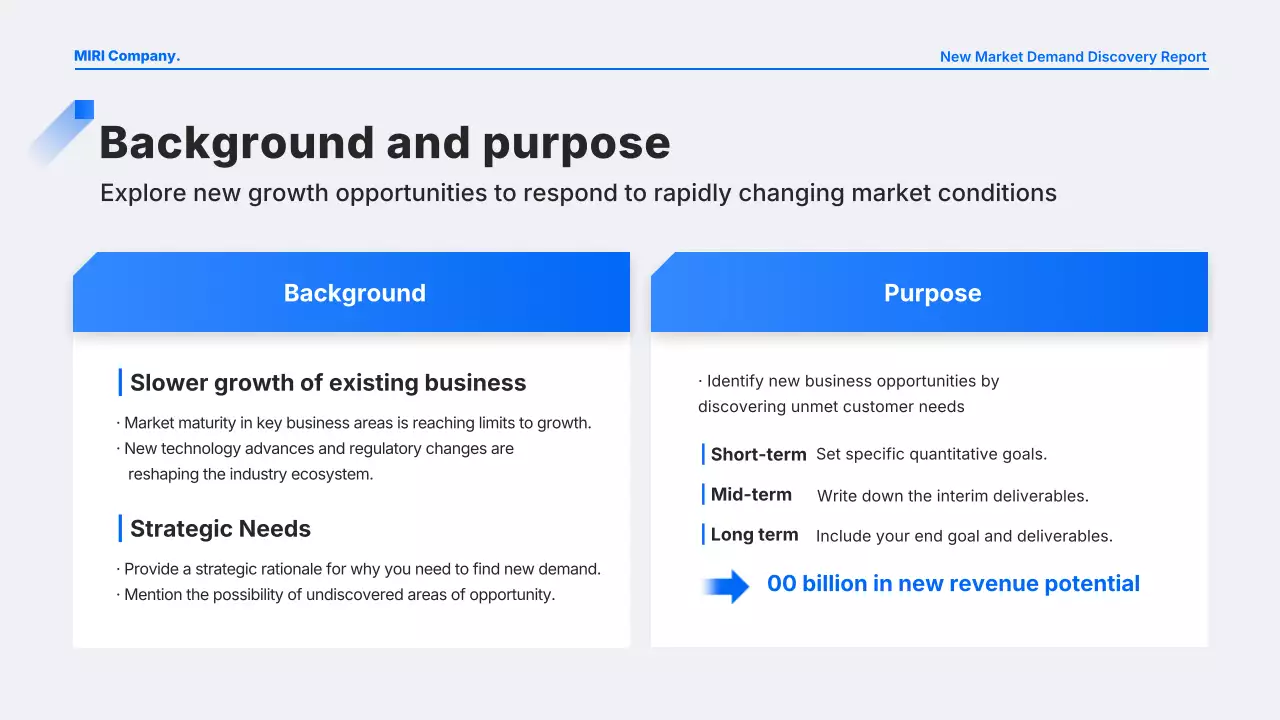Select the Strategic Needs heading

click(220, 529)
